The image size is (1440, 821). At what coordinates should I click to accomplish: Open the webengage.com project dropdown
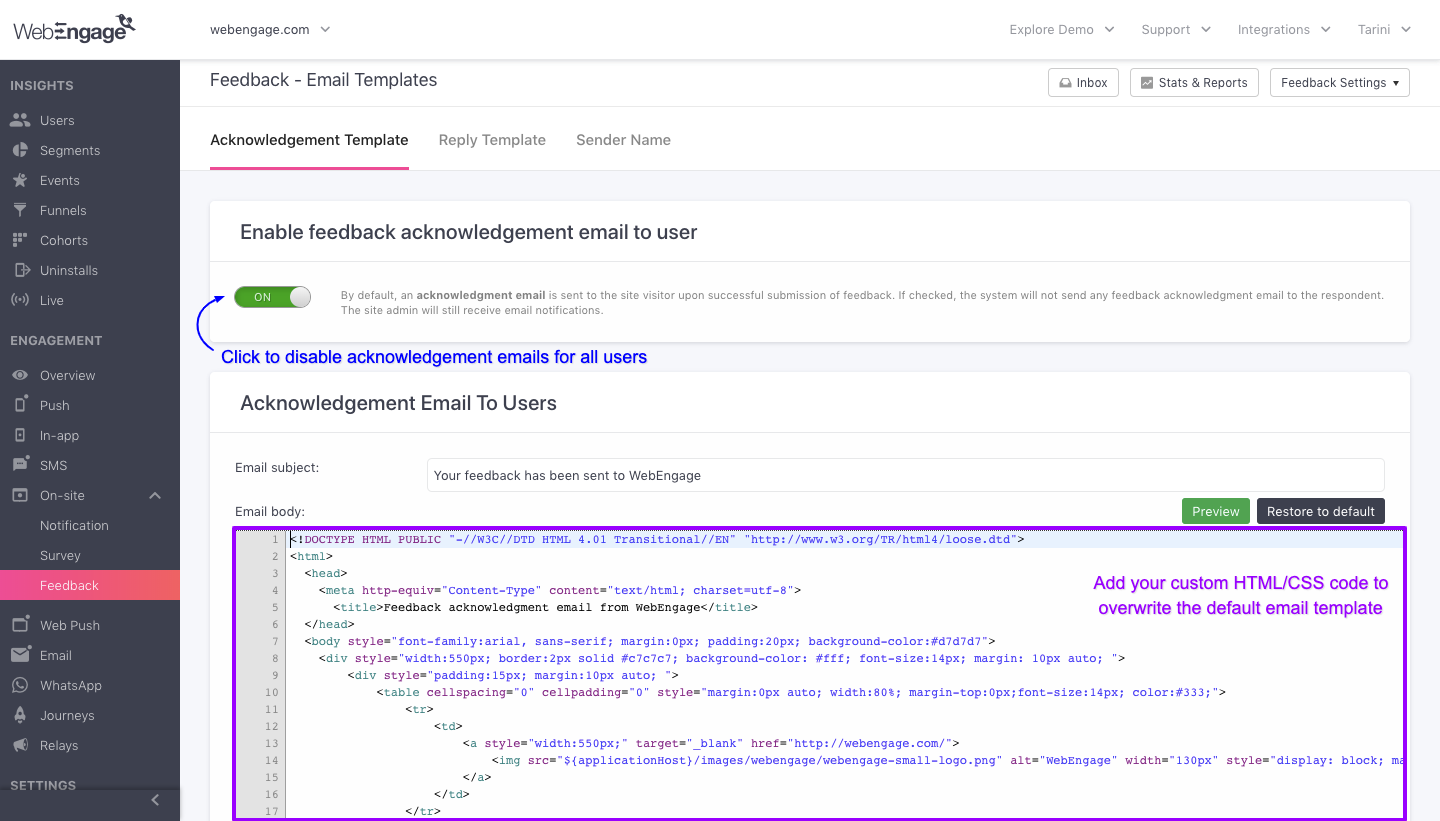click(x=270, y=29)
